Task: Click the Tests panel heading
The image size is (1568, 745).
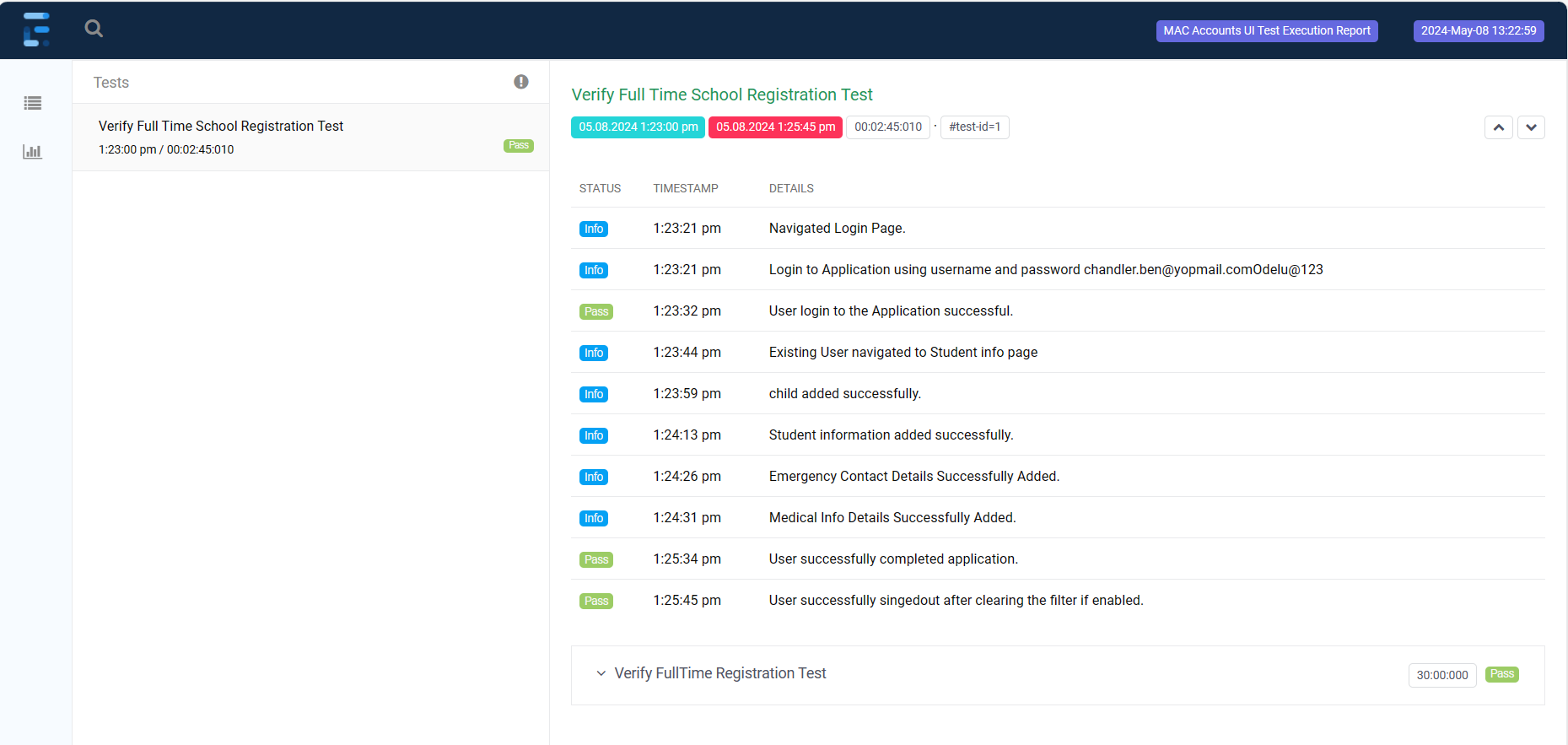Action: coord(111,83)
